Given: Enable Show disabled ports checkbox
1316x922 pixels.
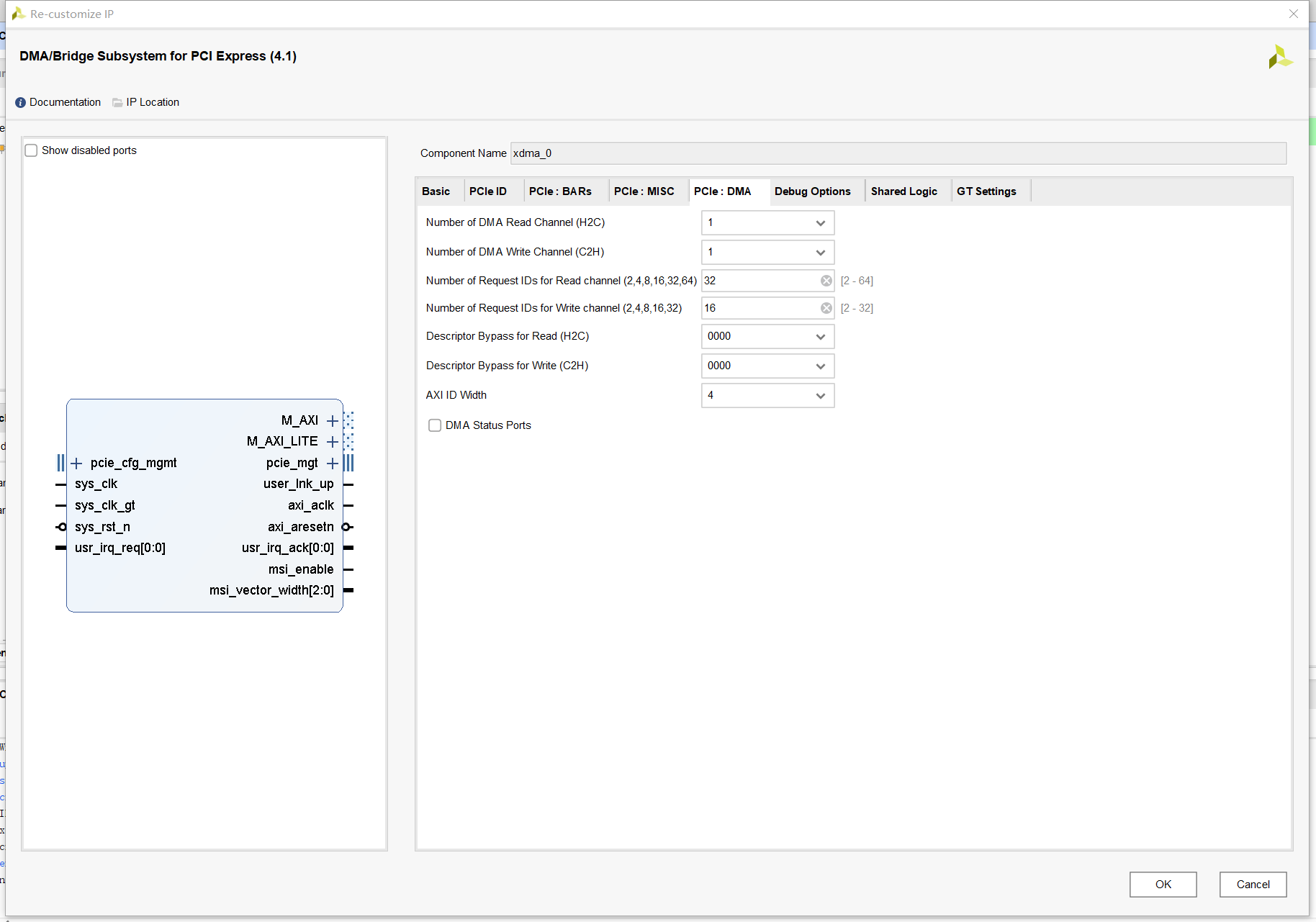Looking at the screenshot, I should 32,150.
